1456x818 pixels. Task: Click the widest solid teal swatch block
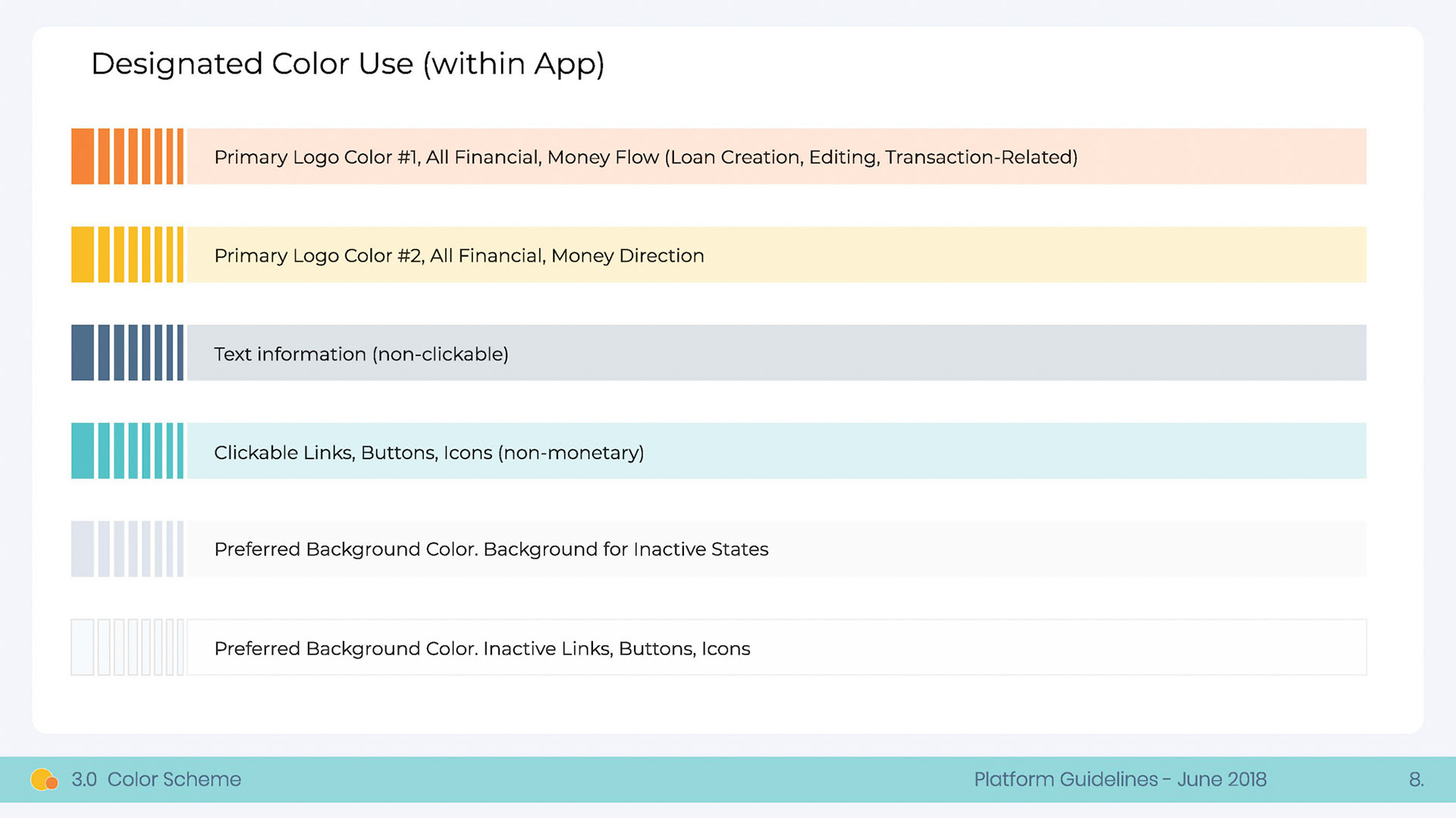(x=83, y=451)
